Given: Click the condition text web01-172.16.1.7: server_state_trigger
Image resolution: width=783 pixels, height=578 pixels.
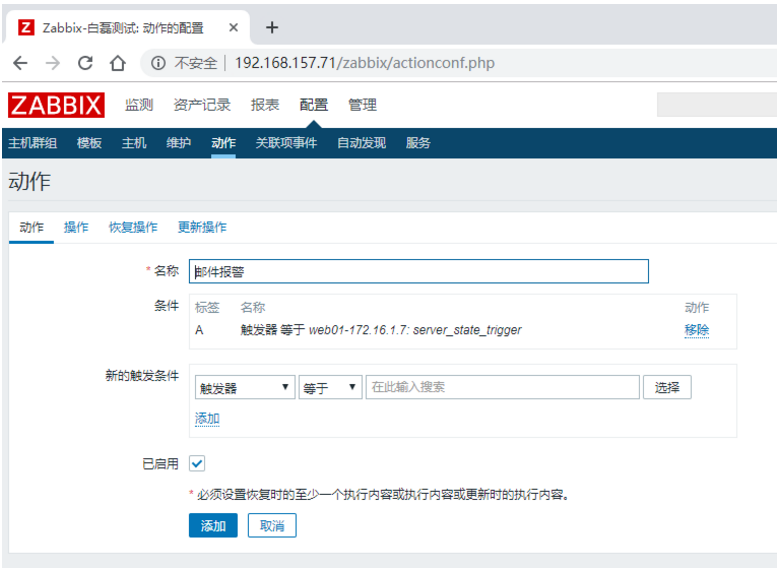Looking at the screenshot, I should (415, 330).
